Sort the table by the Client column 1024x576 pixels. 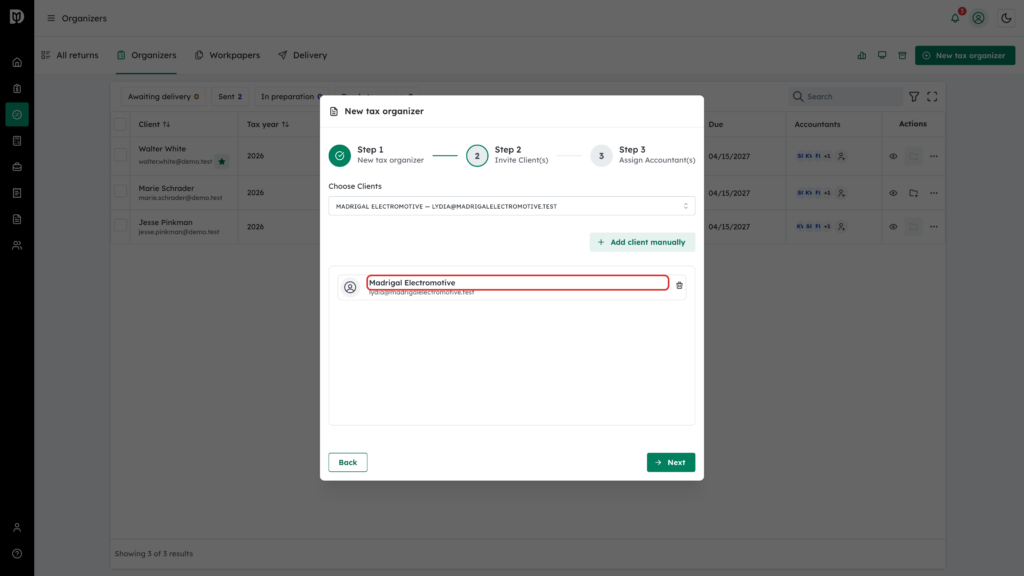coord(154,124)
